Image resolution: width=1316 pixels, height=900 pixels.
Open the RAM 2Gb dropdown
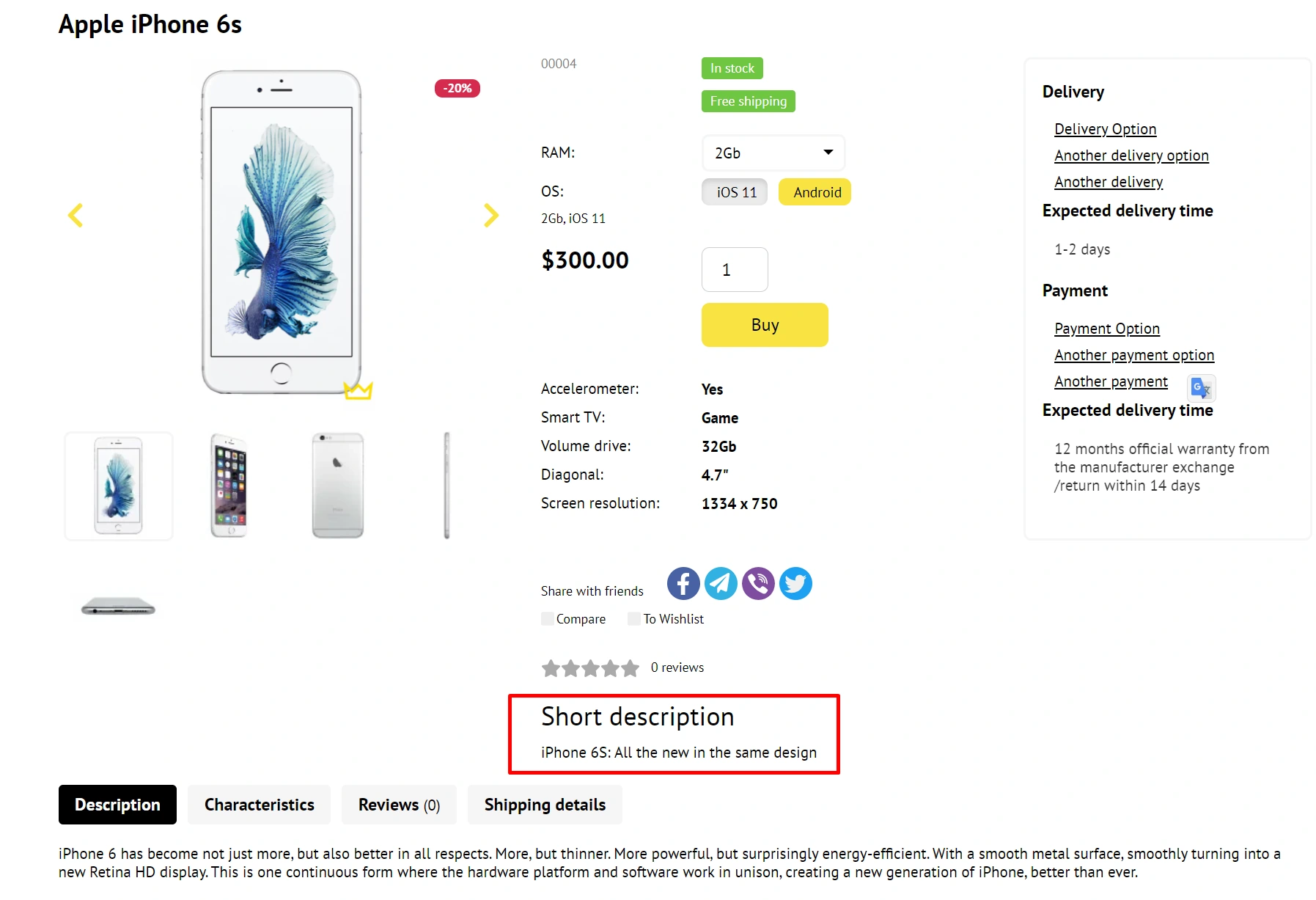(x=773, y=153)
